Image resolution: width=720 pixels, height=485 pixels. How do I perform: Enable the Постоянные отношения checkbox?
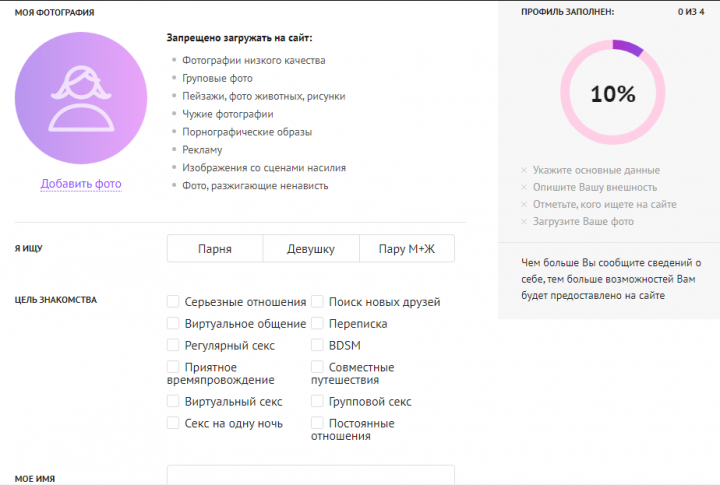click(317, 423)
